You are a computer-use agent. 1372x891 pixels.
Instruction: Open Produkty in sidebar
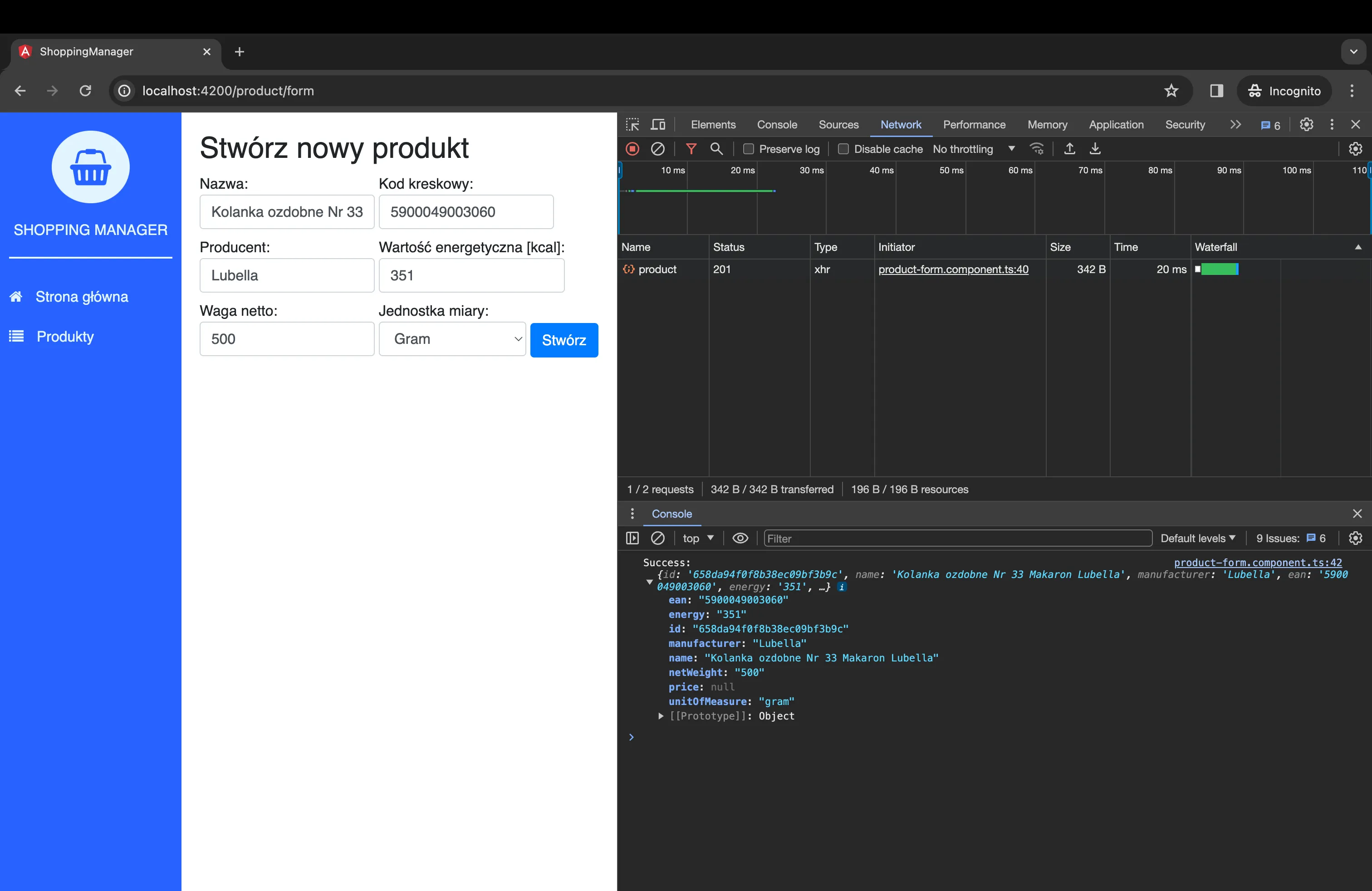(x=64, y=337)
